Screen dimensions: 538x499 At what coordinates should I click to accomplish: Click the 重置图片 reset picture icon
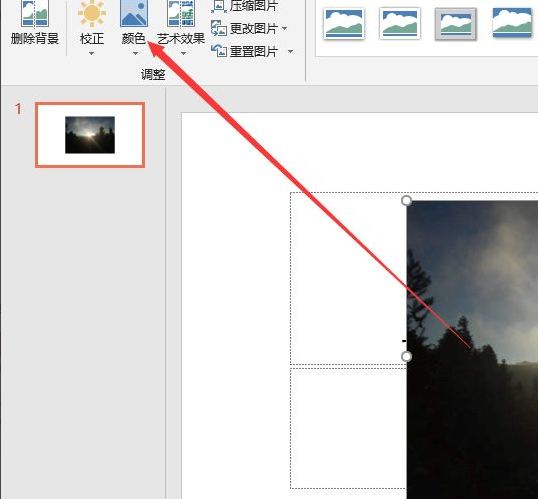click(x=219, y=51)
